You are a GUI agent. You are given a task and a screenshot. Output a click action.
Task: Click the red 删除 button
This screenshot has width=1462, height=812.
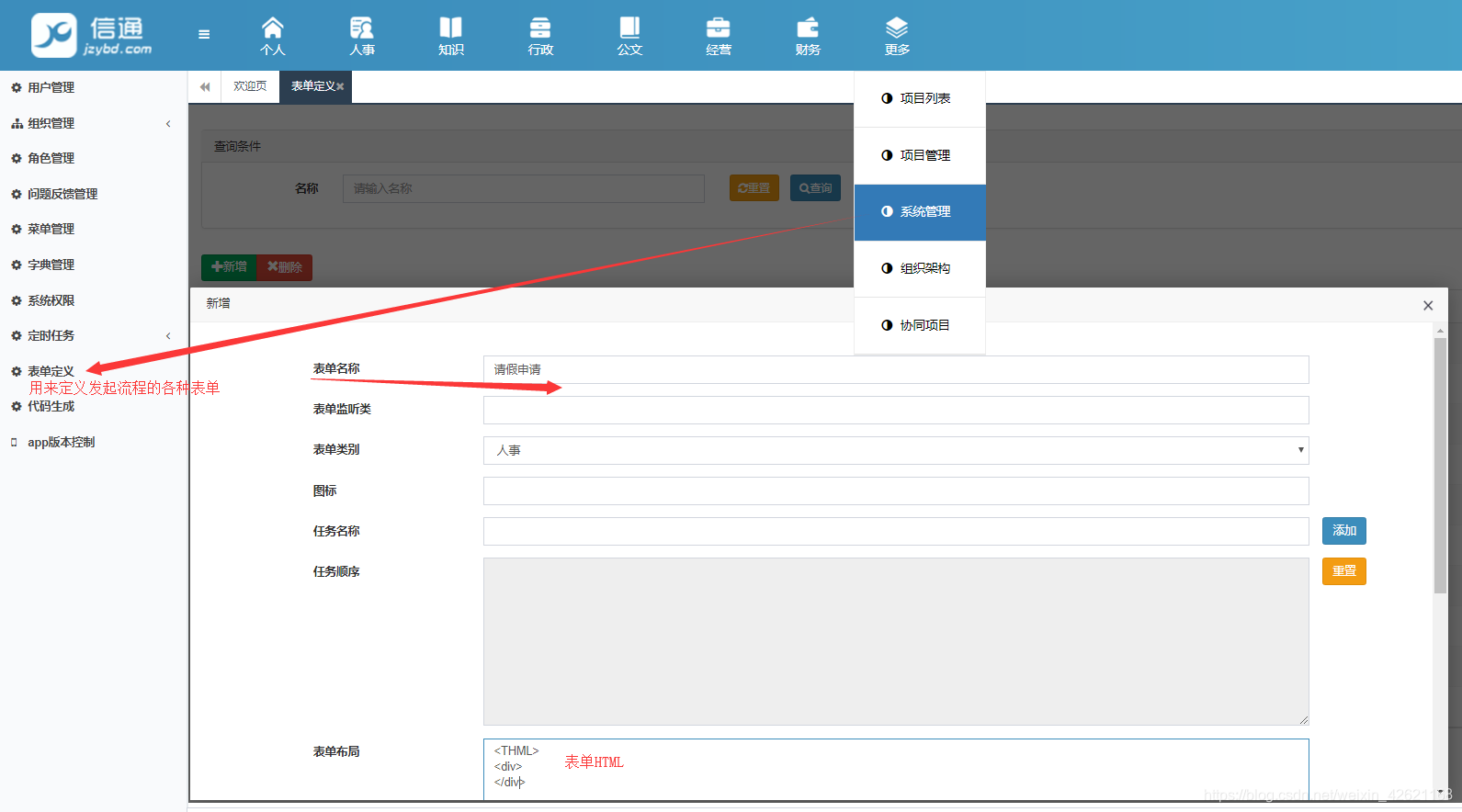pos(285,267)
